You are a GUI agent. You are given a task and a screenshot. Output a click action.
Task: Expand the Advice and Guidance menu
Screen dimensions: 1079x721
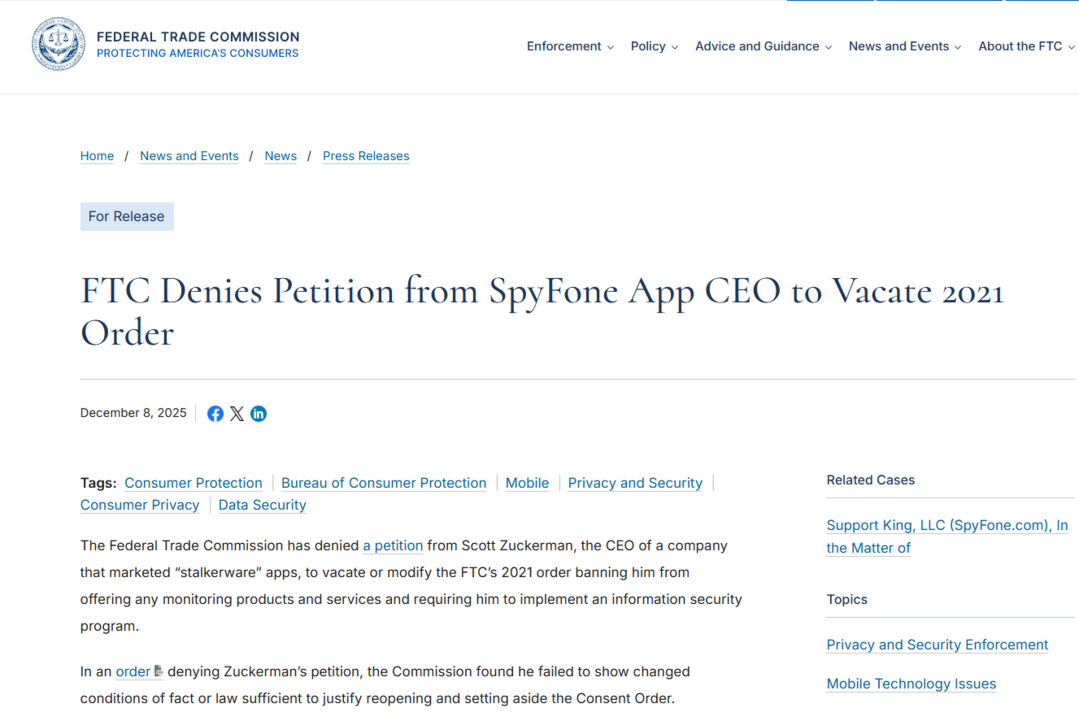pos(763,46)
